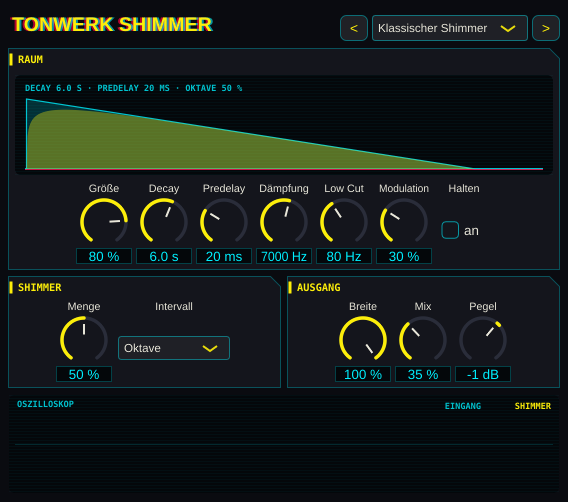
Task: Click the 80 % Größe value field
Action: 104,256
